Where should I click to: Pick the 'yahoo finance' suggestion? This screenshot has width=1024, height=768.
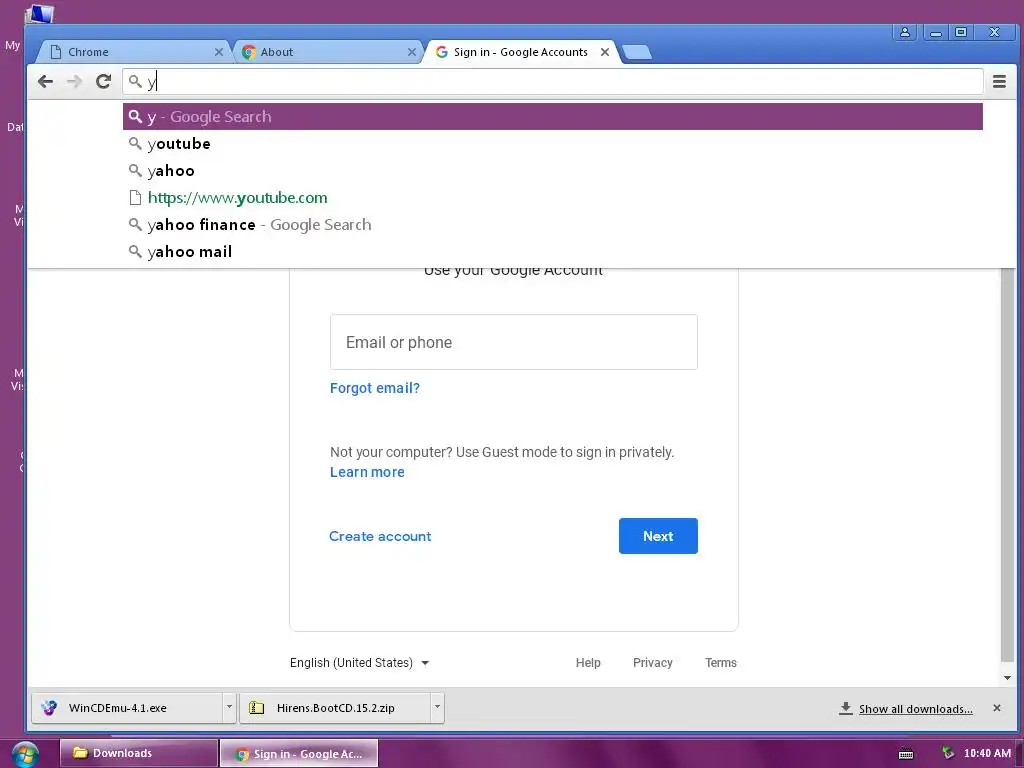coord(552,225)
